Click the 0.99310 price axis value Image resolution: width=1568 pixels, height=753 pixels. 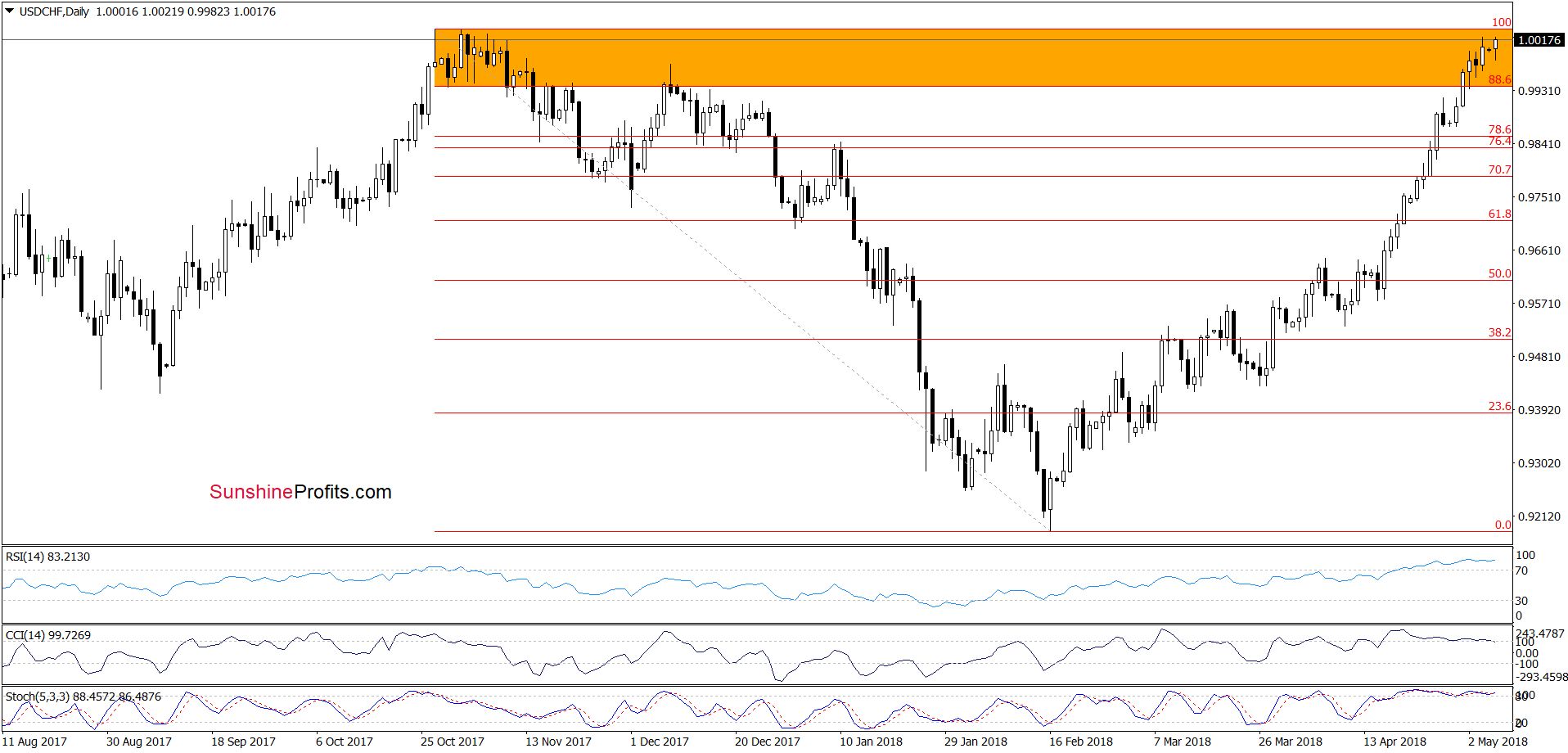(x=1539, y=91)
